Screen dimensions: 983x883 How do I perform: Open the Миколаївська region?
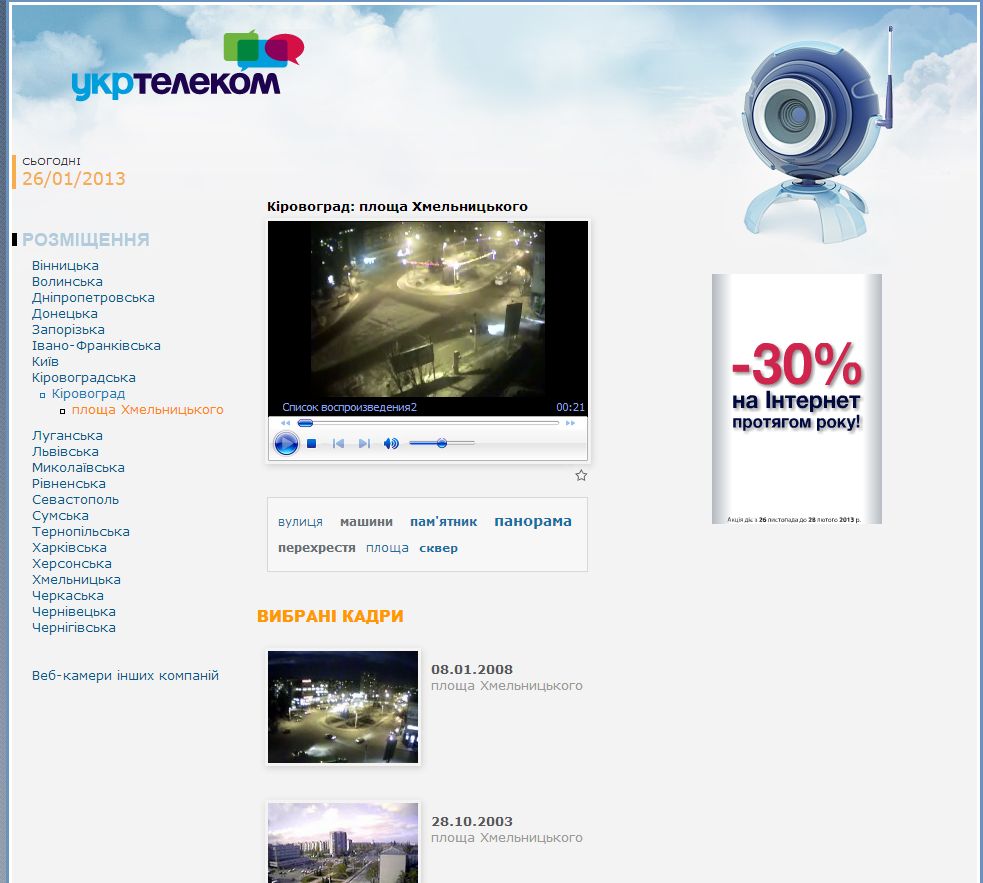pos(78,468)
